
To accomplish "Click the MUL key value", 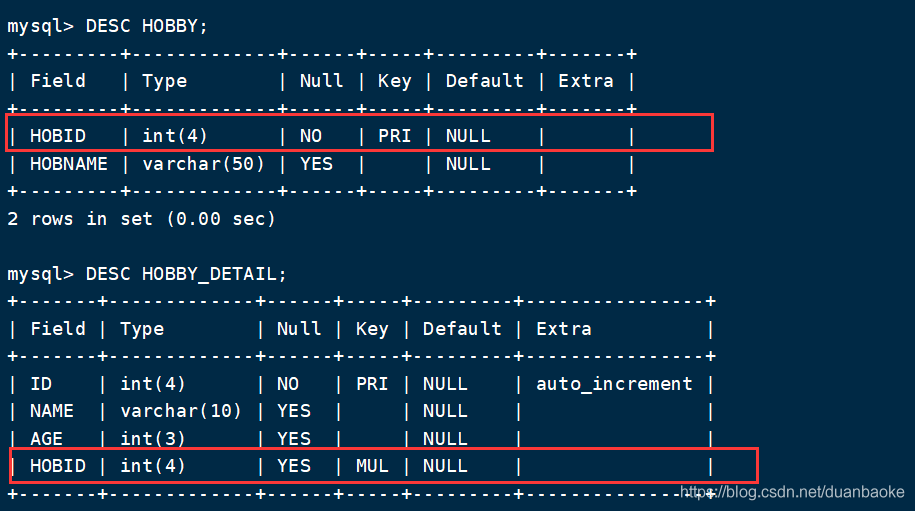I will (372, 466).
